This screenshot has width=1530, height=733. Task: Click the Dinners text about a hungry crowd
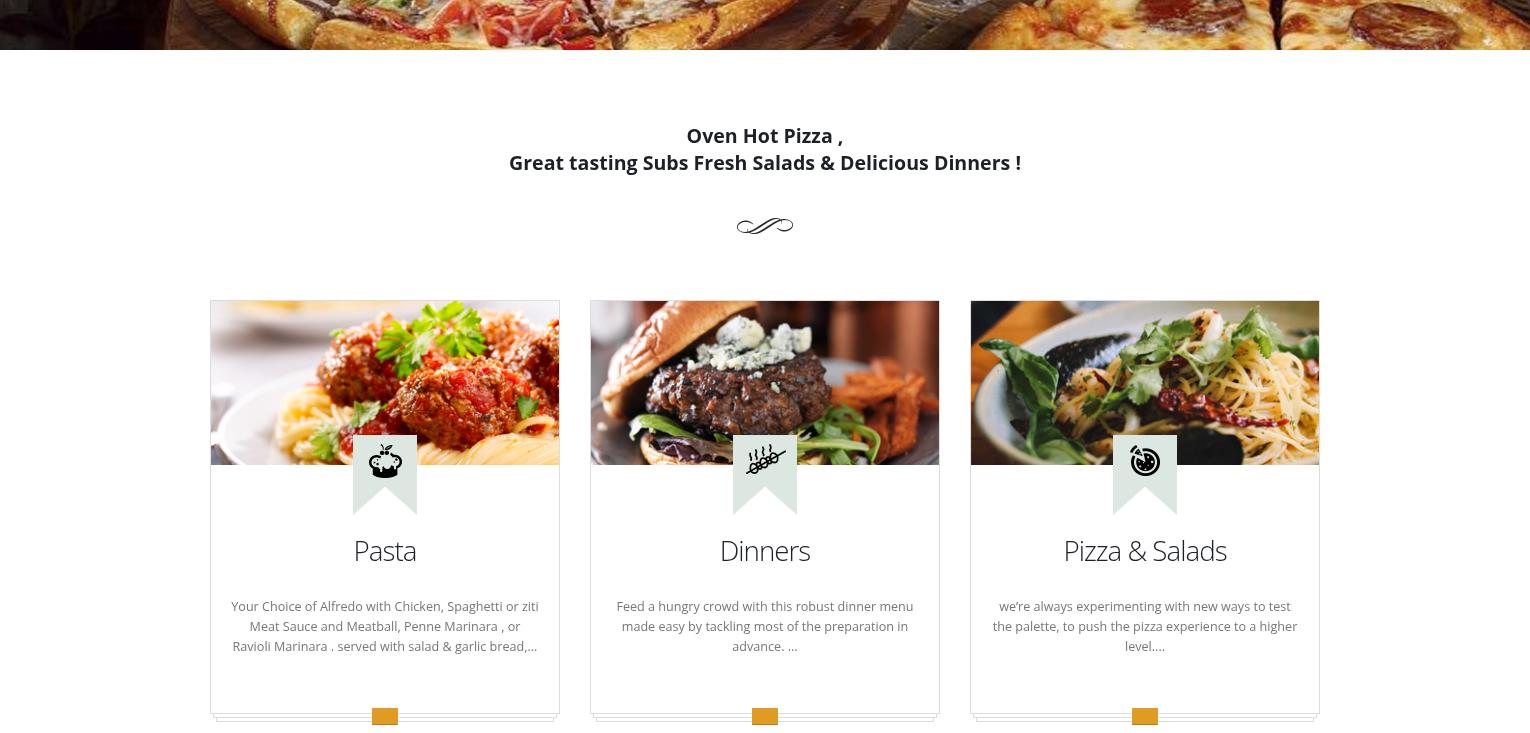pos(765,626)
